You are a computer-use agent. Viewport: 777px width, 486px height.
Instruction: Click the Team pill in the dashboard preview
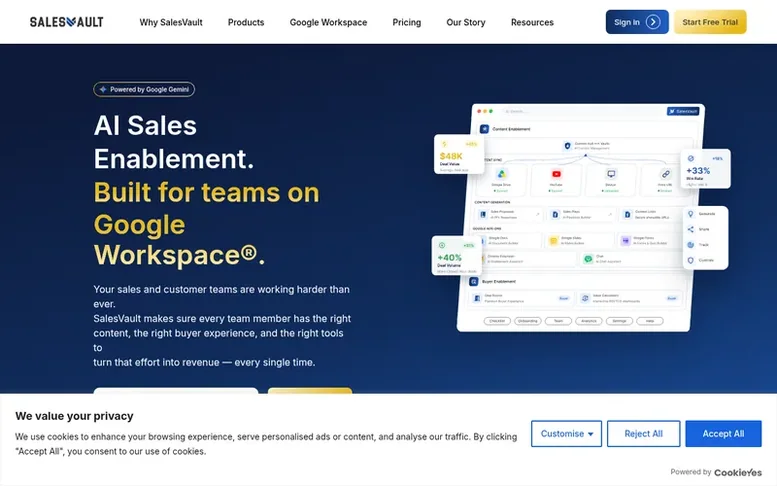click(x=558, y=321)
